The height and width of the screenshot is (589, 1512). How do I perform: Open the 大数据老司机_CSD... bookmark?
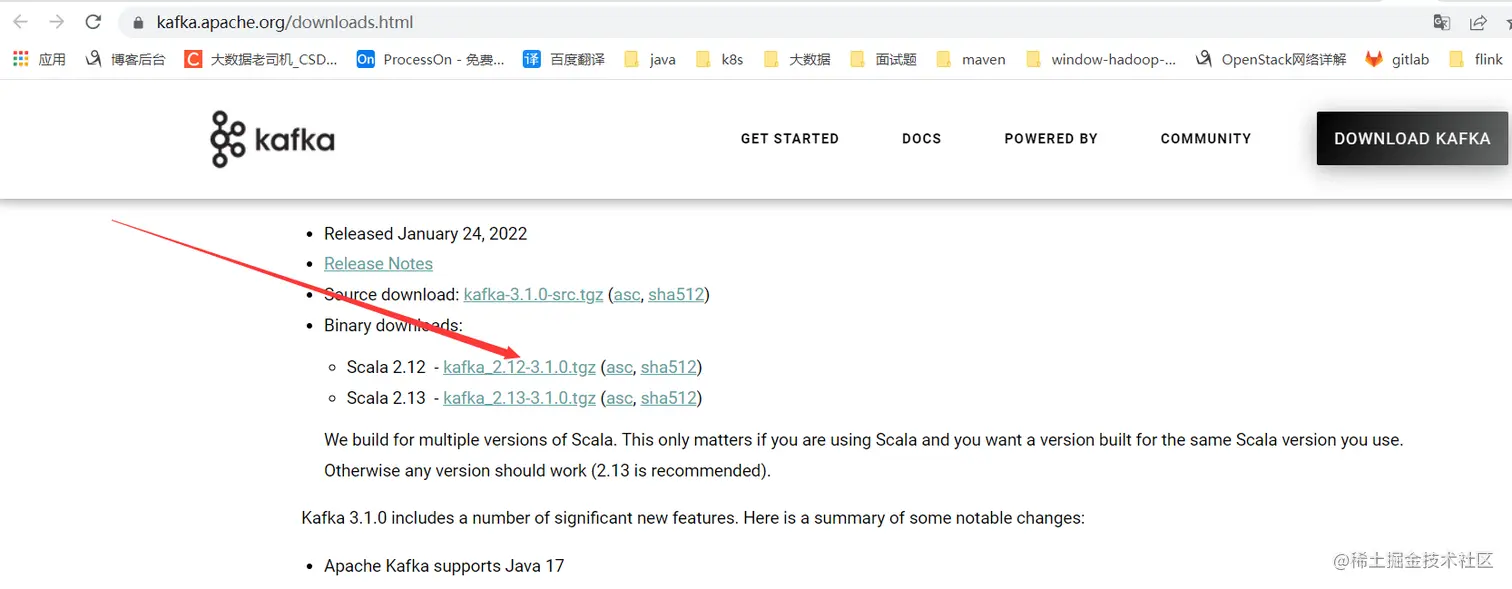(261, 59)
